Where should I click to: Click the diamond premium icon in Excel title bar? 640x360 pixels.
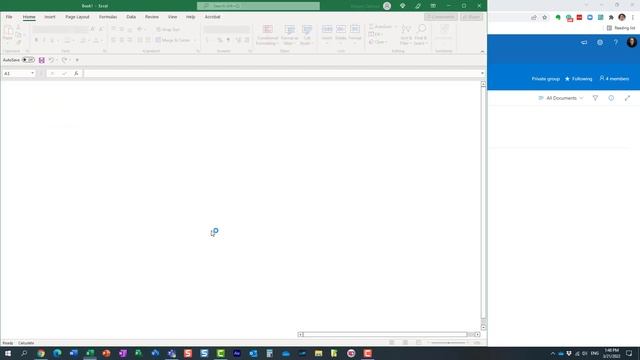coord(402,6)
